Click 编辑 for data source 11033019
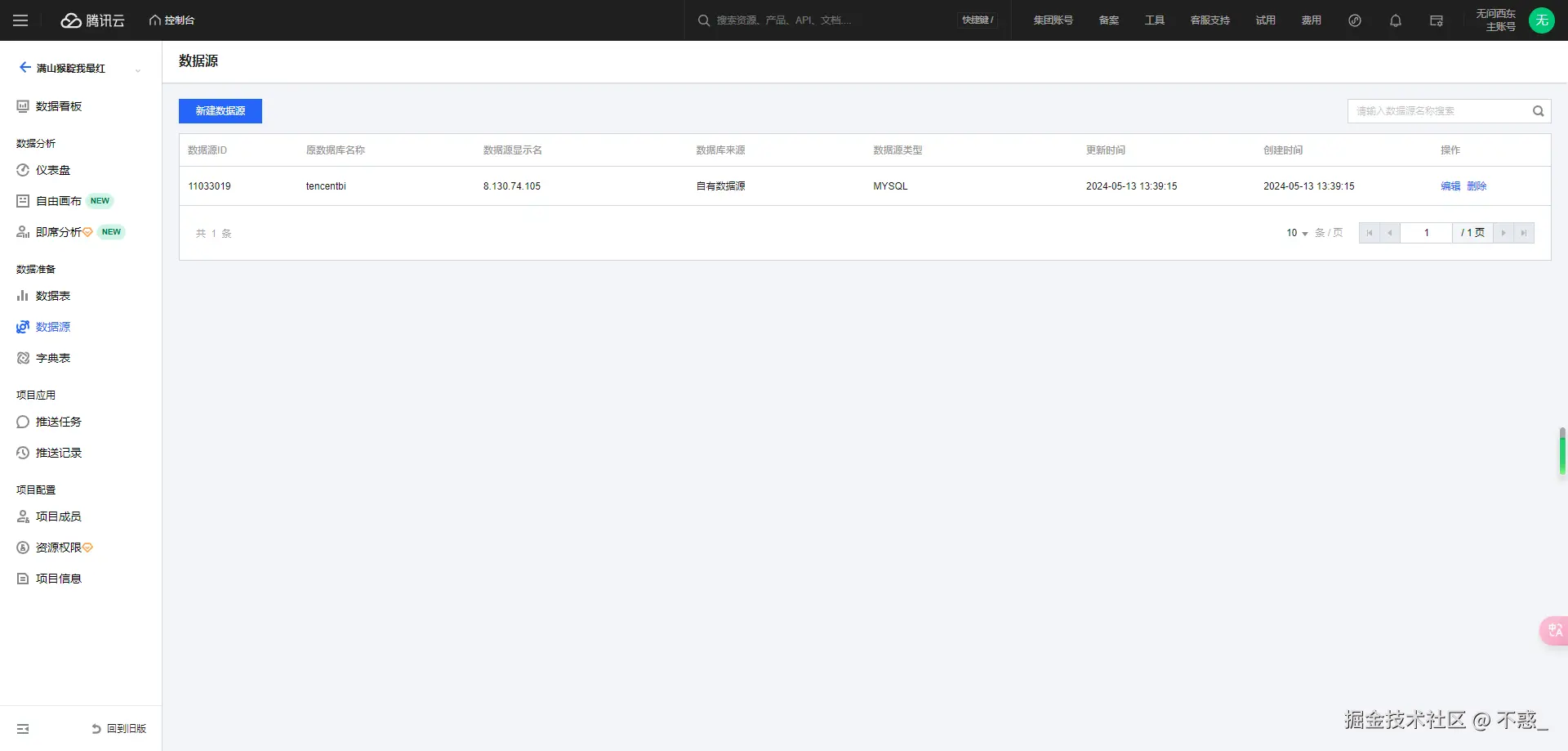This screenshot has height=751, width=1568. pos(1450,186)
